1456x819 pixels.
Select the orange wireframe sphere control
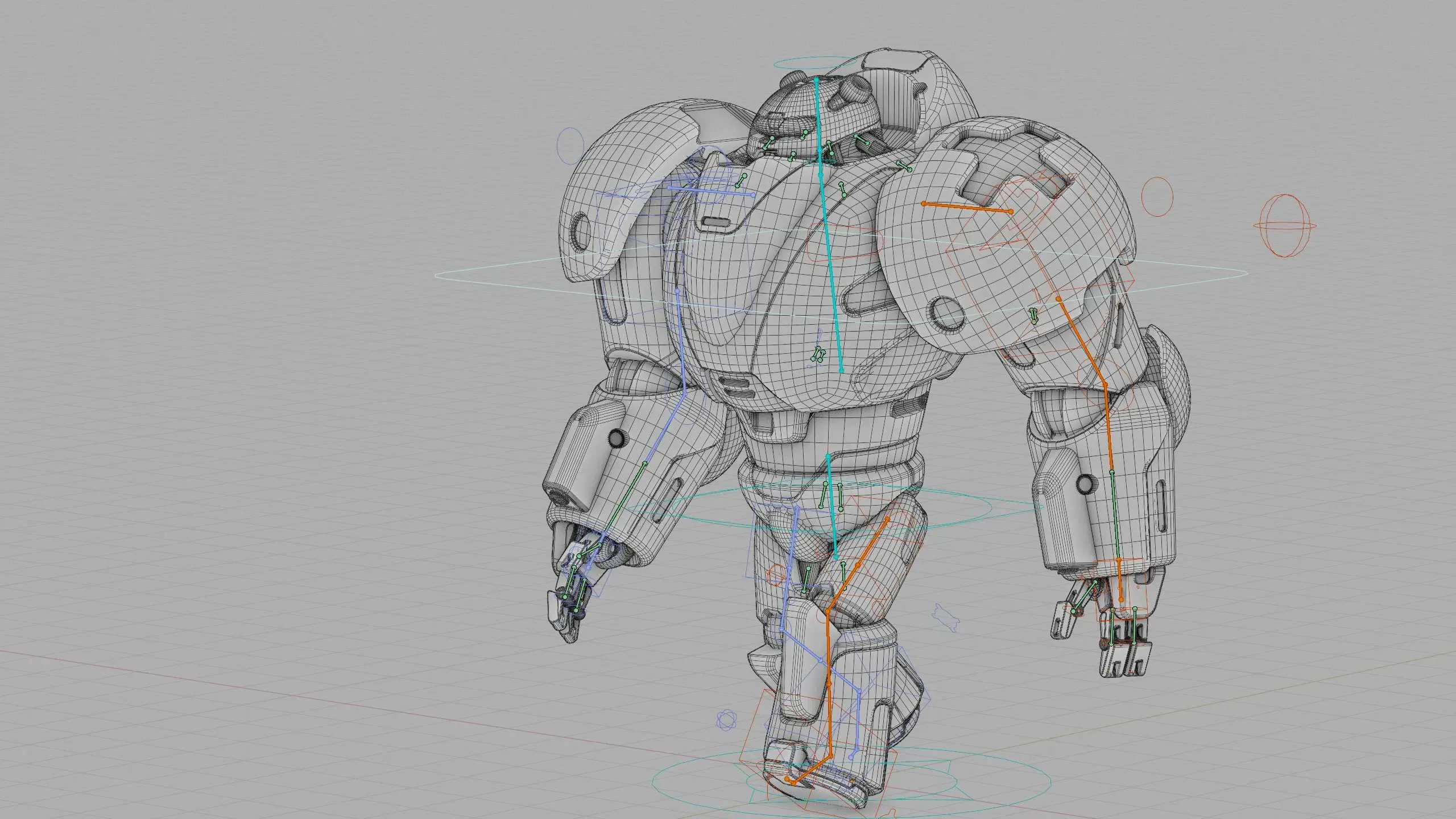(x=1285, y=226)
